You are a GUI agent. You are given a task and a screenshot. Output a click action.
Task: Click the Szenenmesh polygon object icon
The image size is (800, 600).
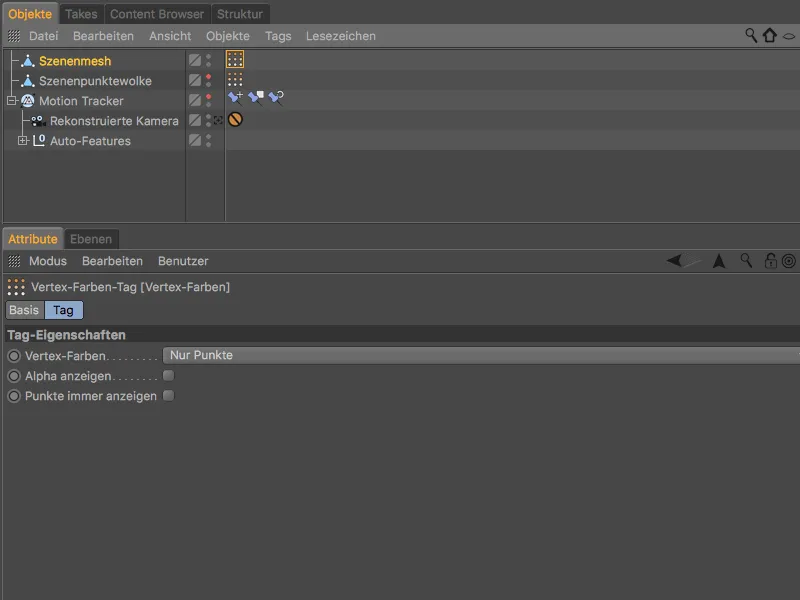click(x=28, y=61)
